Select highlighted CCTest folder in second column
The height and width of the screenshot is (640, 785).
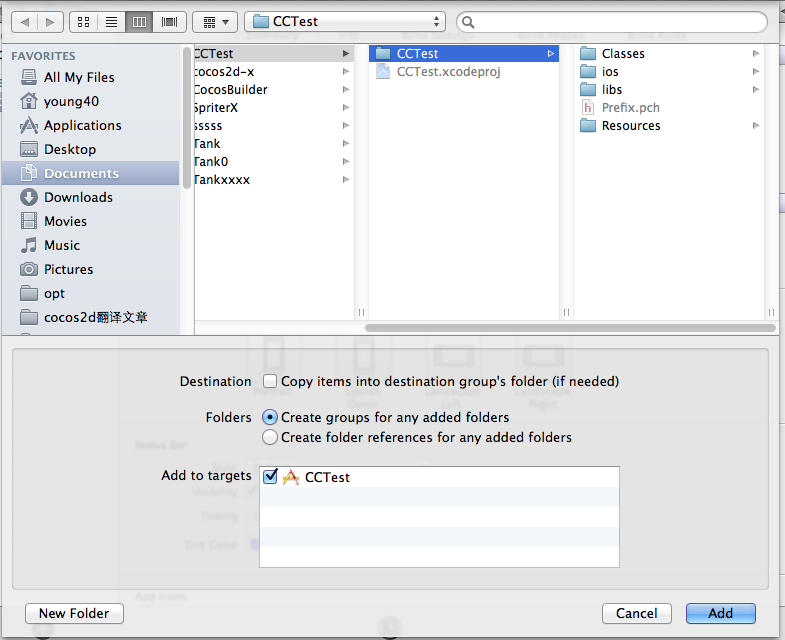pos(464,54)
